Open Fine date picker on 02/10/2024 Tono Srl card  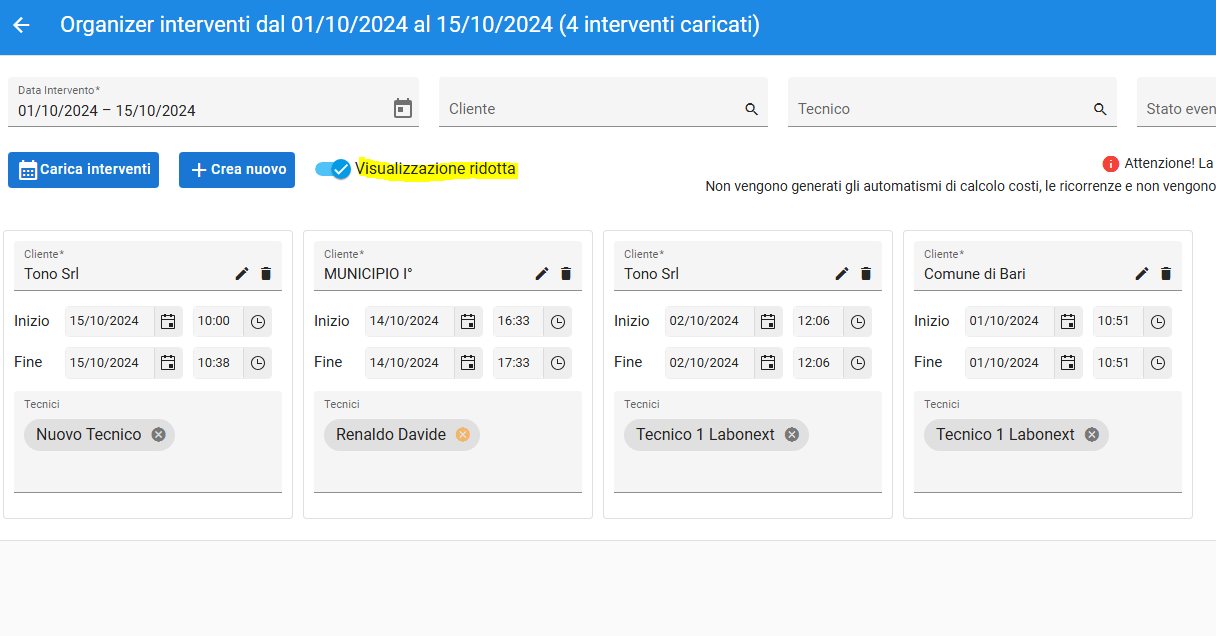768,363
